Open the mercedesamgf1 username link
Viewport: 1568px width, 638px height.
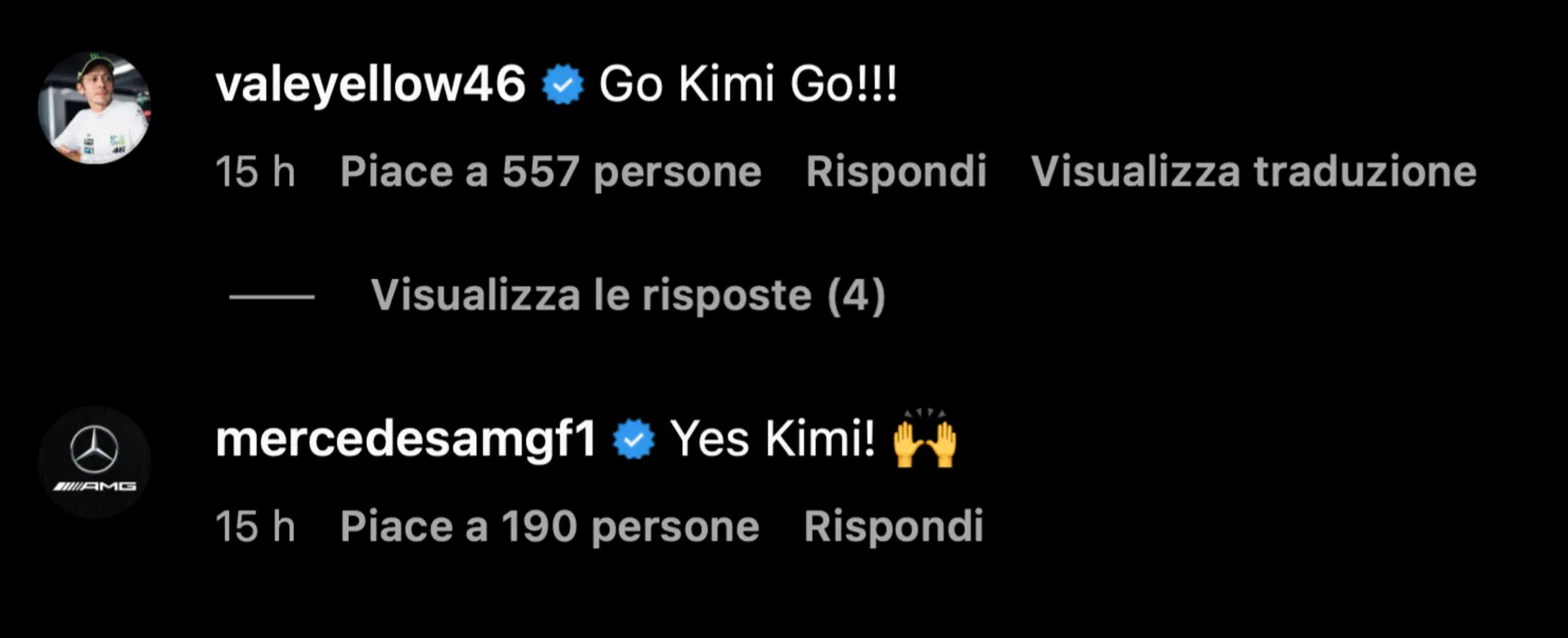[x=406, y=439]
